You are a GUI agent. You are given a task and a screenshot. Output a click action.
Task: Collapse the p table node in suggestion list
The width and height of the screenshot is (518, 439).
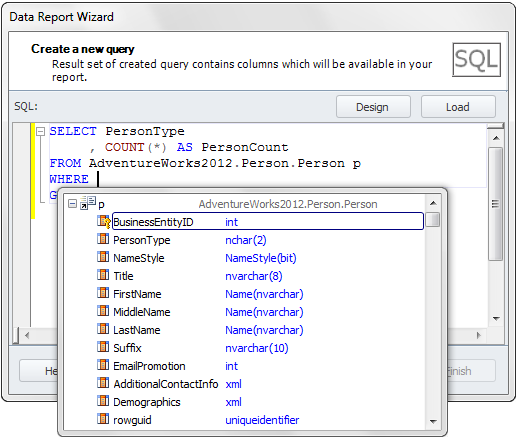(x=72, y=203)
